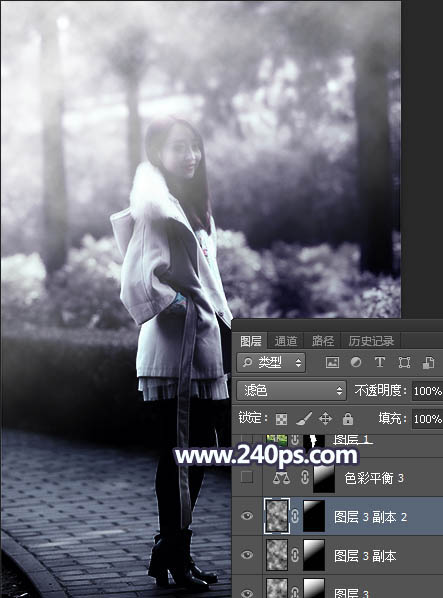Select 图层 1 layer mask thumbnail
This screenshot has height=598, width=443.
[x=314, y=441]
